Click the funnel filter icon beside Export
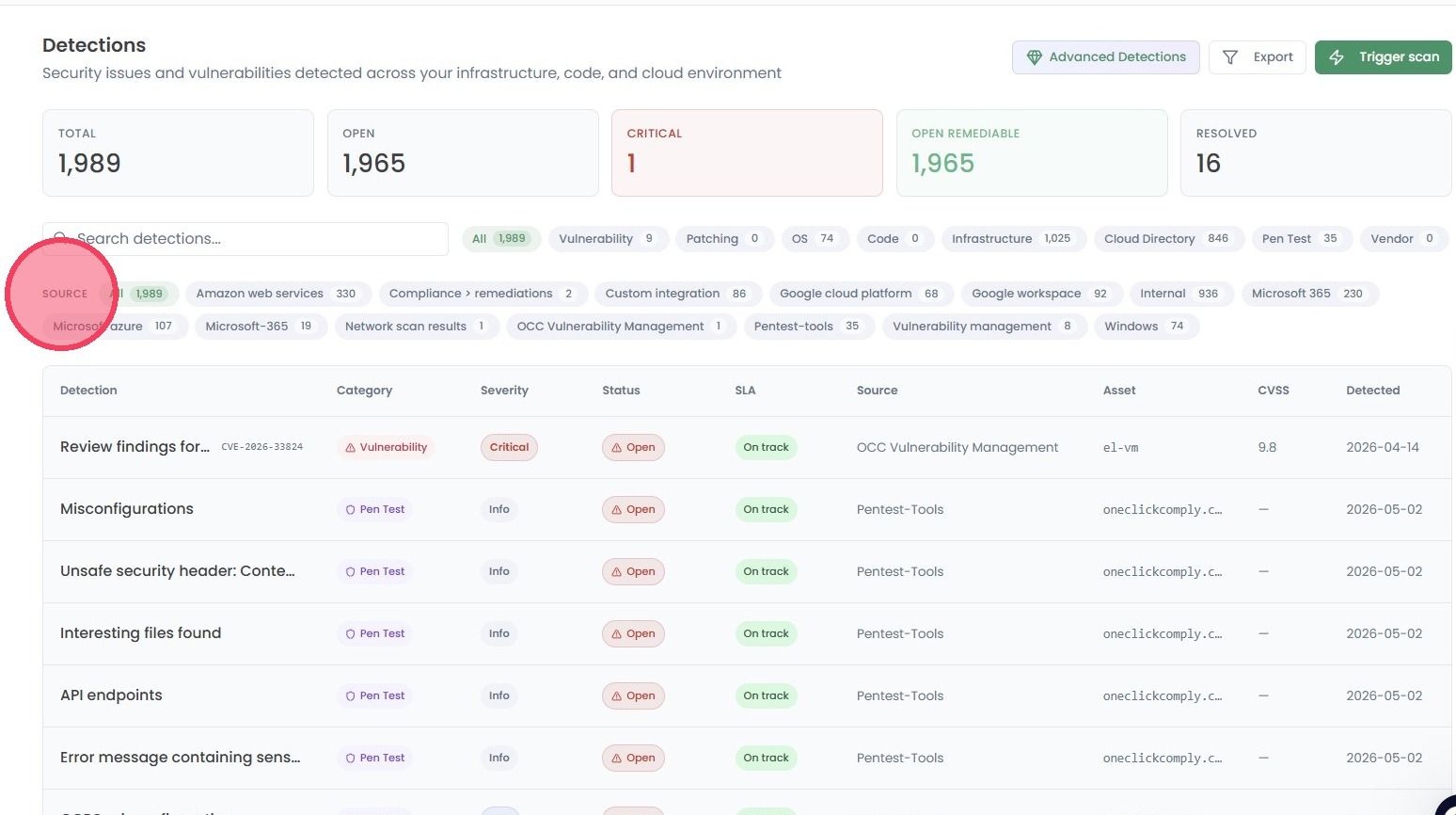 tap(1229, 57)
